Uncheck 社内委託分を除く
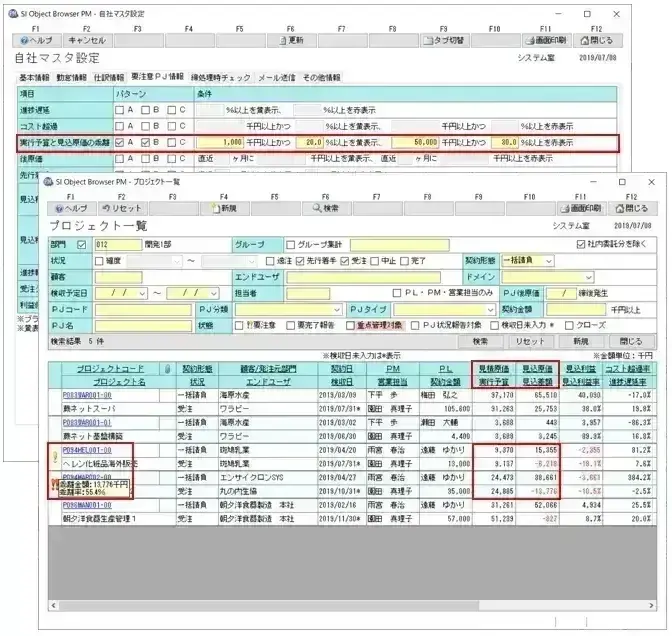The width and height of the screenshot is (672, 636). point(581,244)
